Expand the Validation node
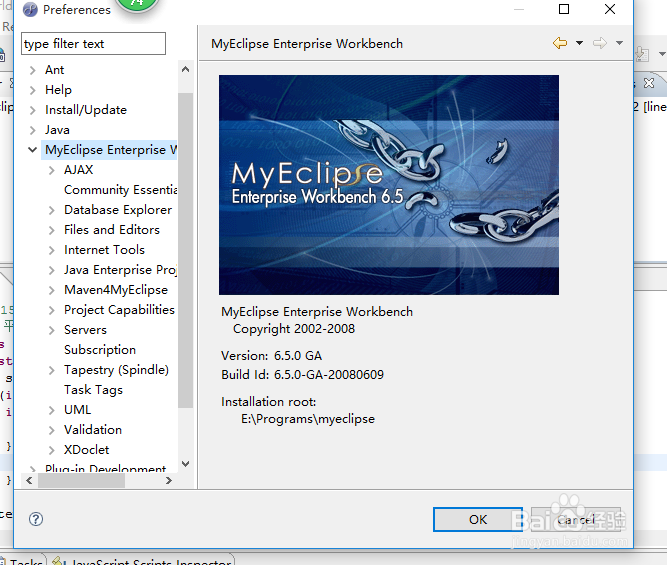This screenshot has width=667, height=565. pyautogui.click(x=51, y=430)
